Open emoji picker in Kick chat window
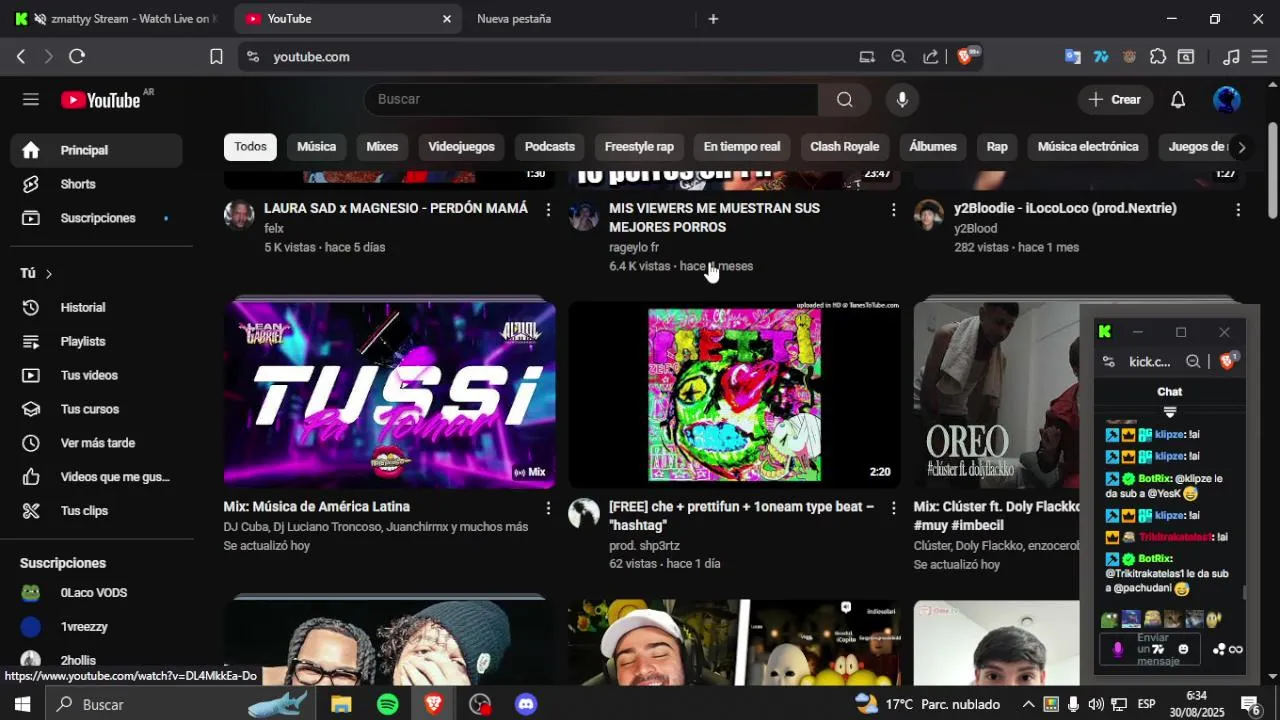Viewport: 1280px width, 720px height. coord(1184,649)
